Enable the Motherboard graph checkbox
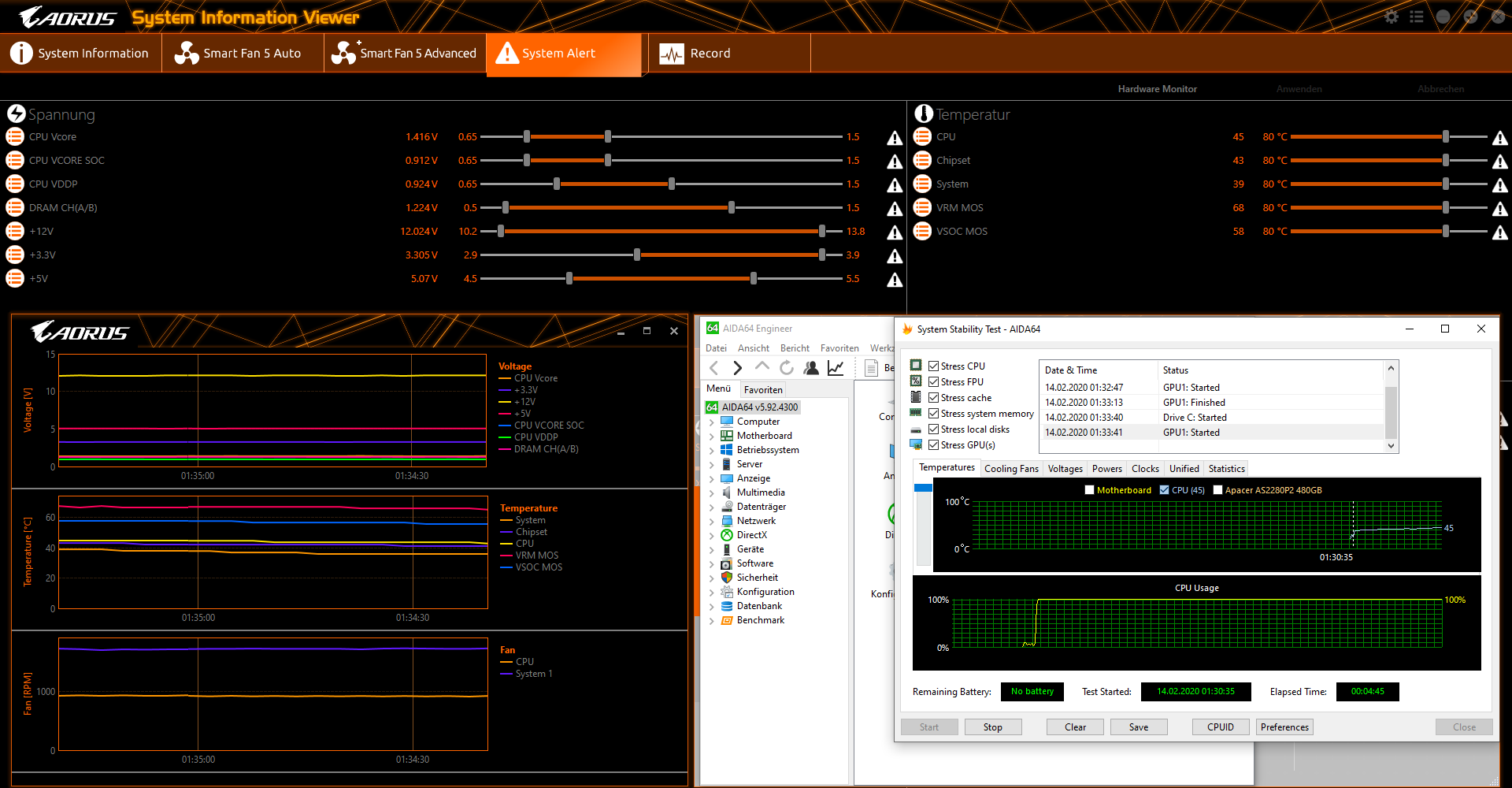This screenshot has height=788, width=1512. 1090,490
